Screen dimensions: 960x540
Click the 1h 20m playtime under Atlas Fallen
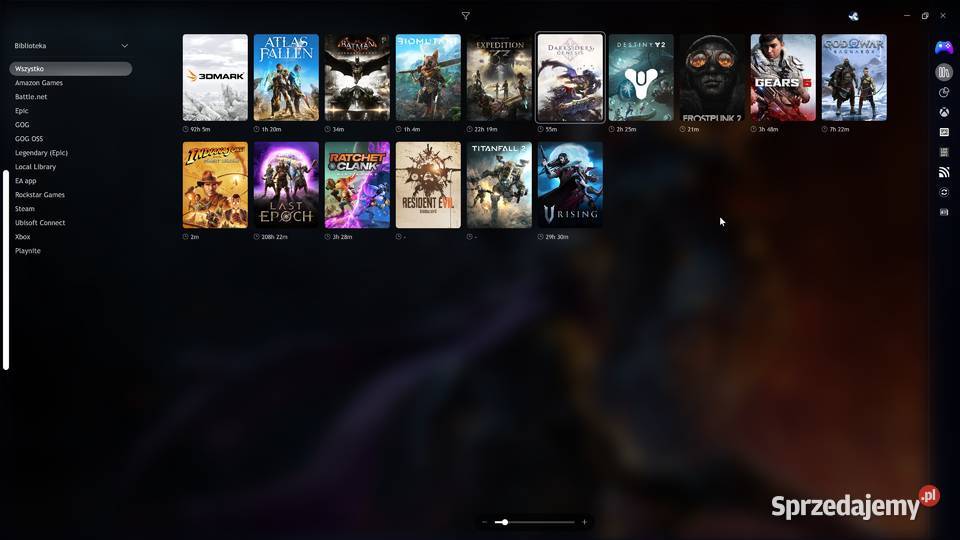tap(271, 129)
